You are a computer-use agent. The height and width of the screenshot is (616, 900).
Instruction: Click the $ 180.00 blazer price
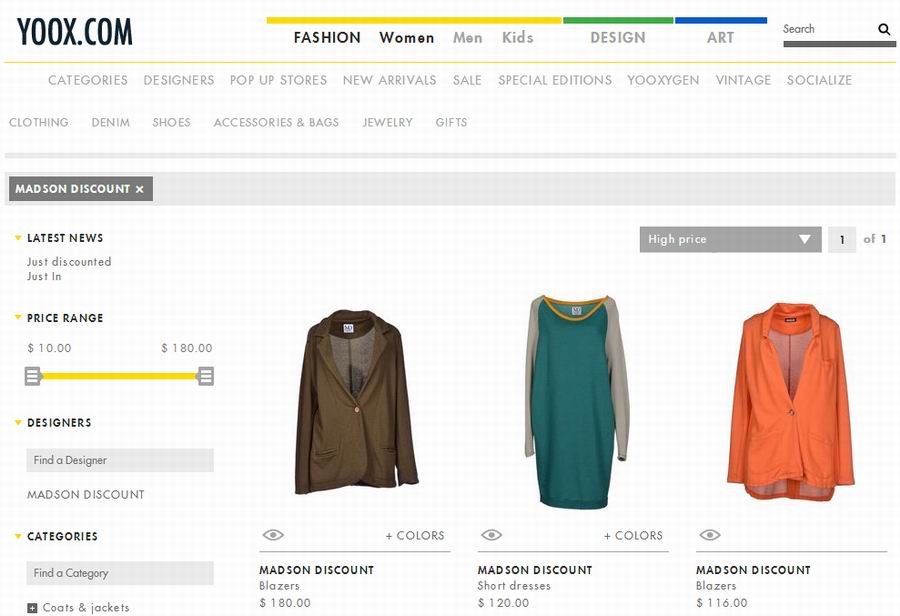click(x=285, y=603)
